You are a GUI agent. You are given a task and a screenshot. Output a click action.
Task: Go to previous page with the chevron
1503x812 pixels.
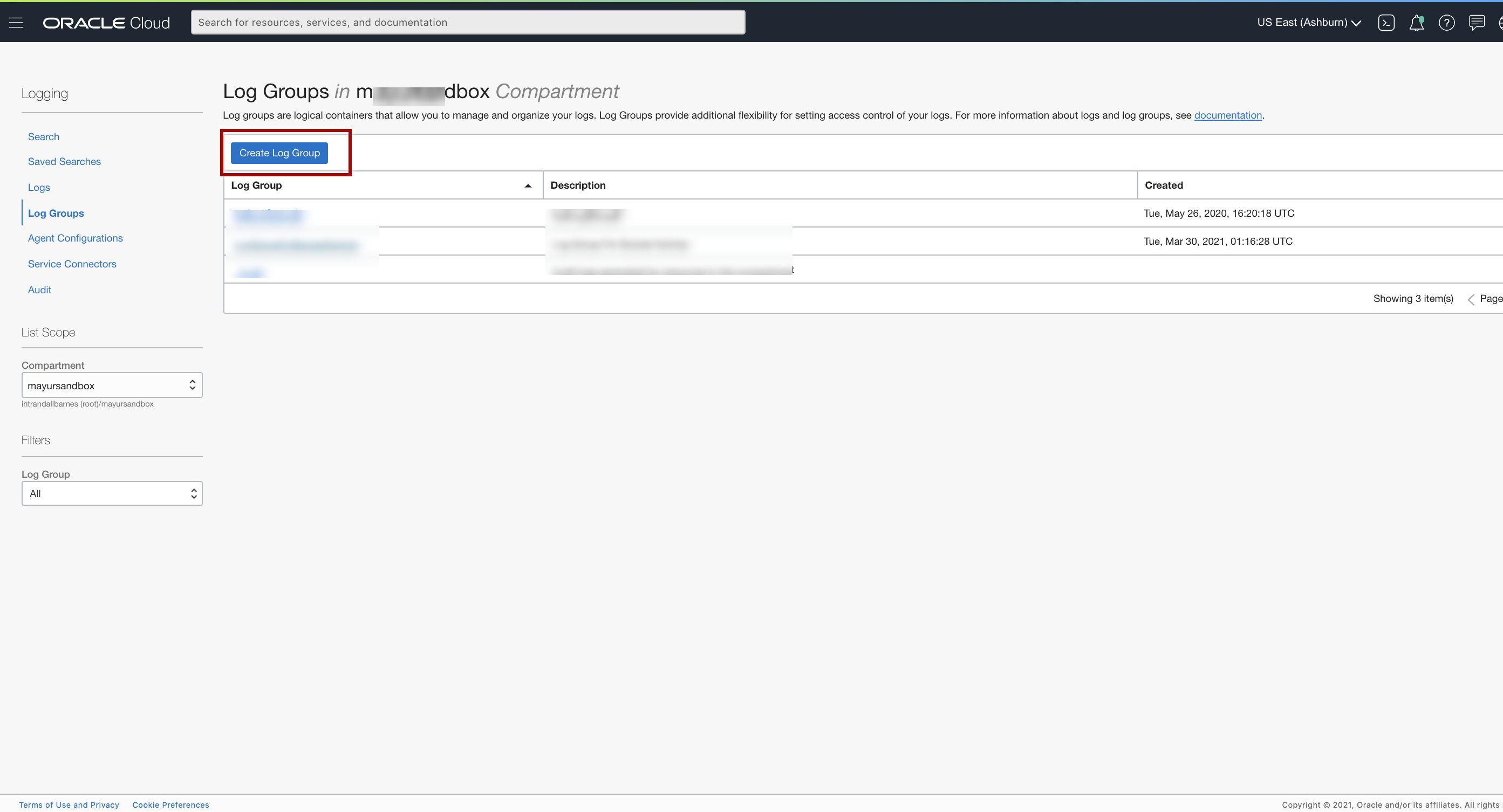(x=1471, y=299)
